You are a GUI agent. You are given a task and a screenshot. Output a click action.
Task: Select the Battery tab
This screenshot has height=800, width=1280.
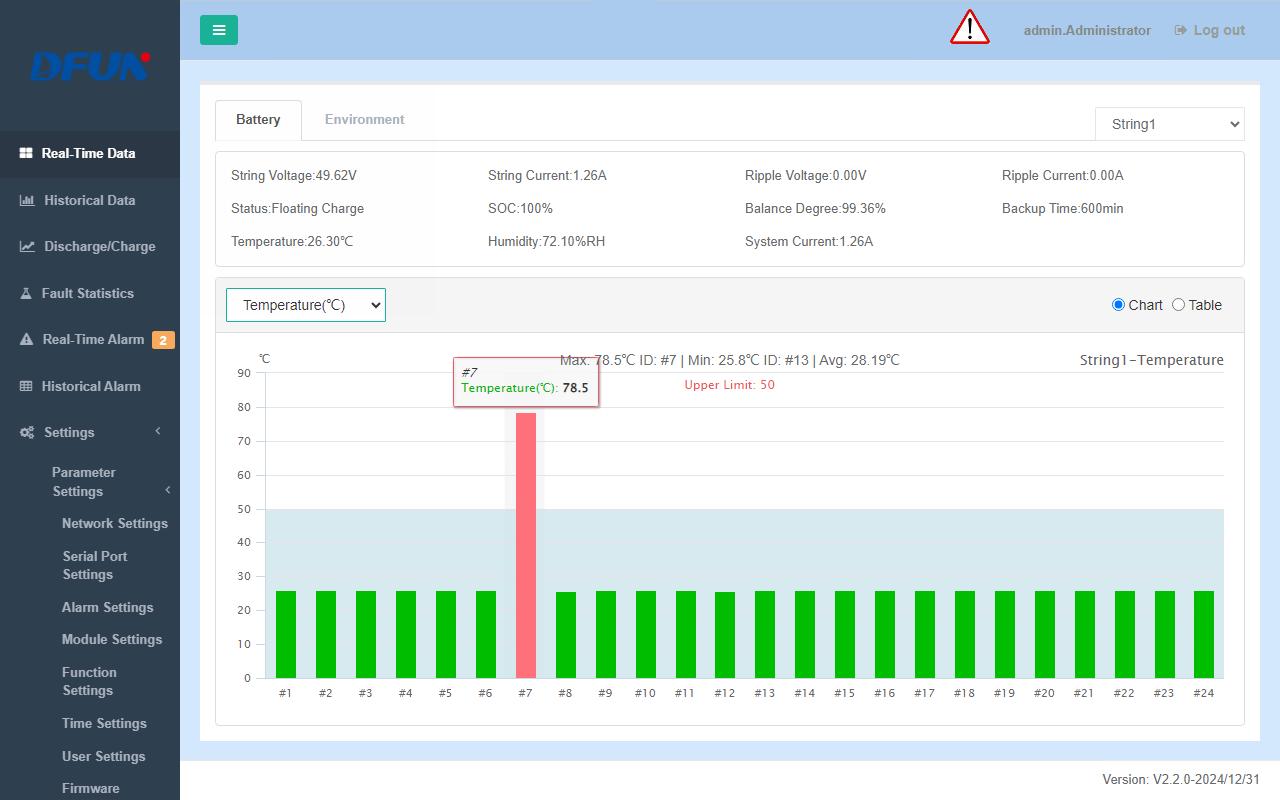(258, 120)
